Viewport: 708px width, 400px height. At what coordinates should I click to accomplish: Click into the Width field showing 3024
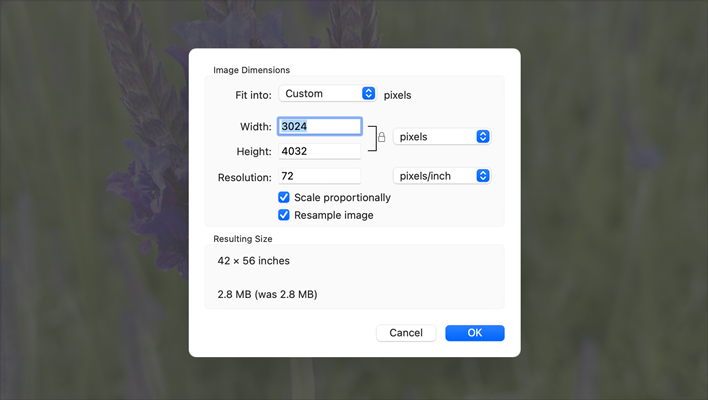point(320,127)
